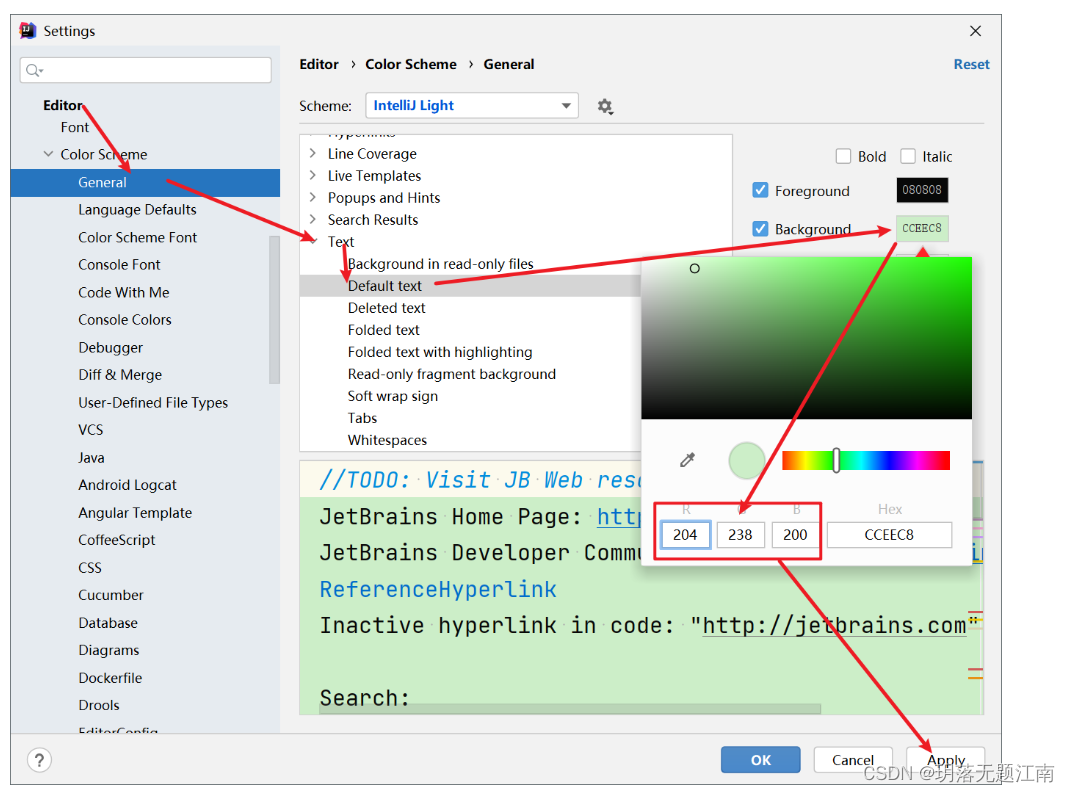The image size is (1070, 792).
Task: Open Drools color settings
Action: tap(99, 705)
